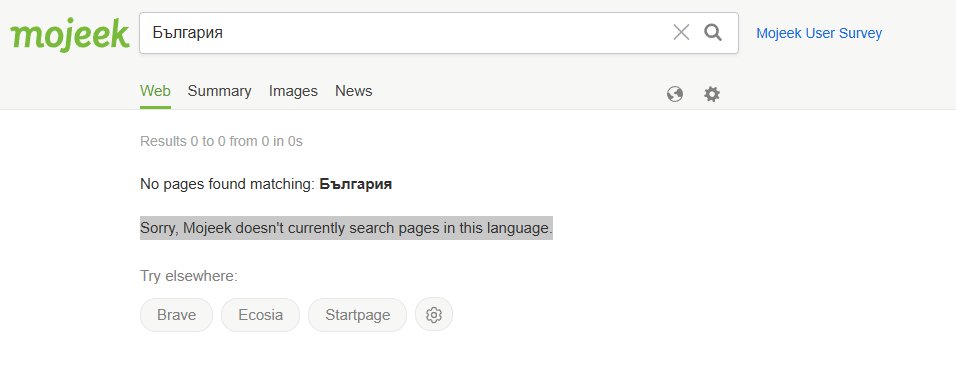Try the search on Ecosia

[260, 315]
